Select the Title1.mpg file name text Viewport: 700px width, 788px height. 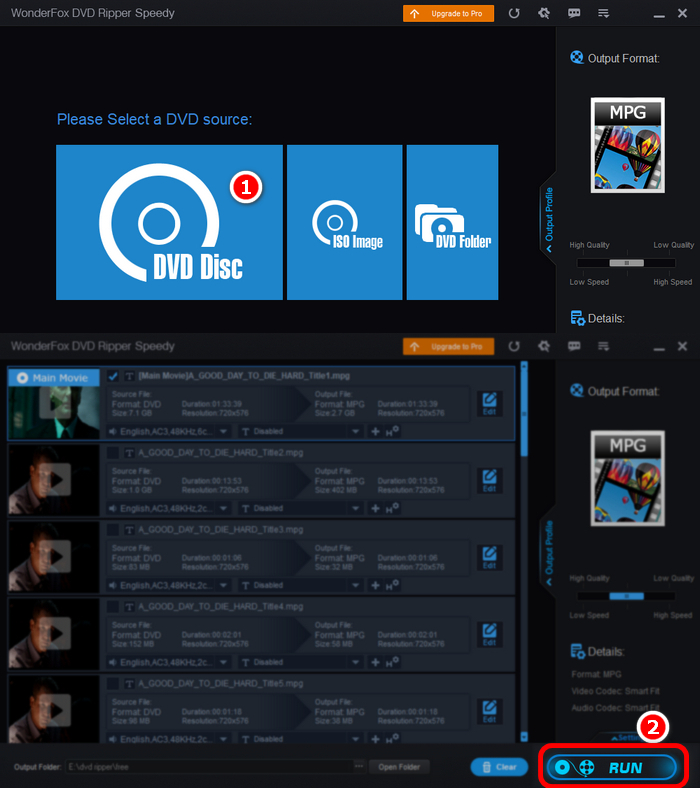(244, 376)
